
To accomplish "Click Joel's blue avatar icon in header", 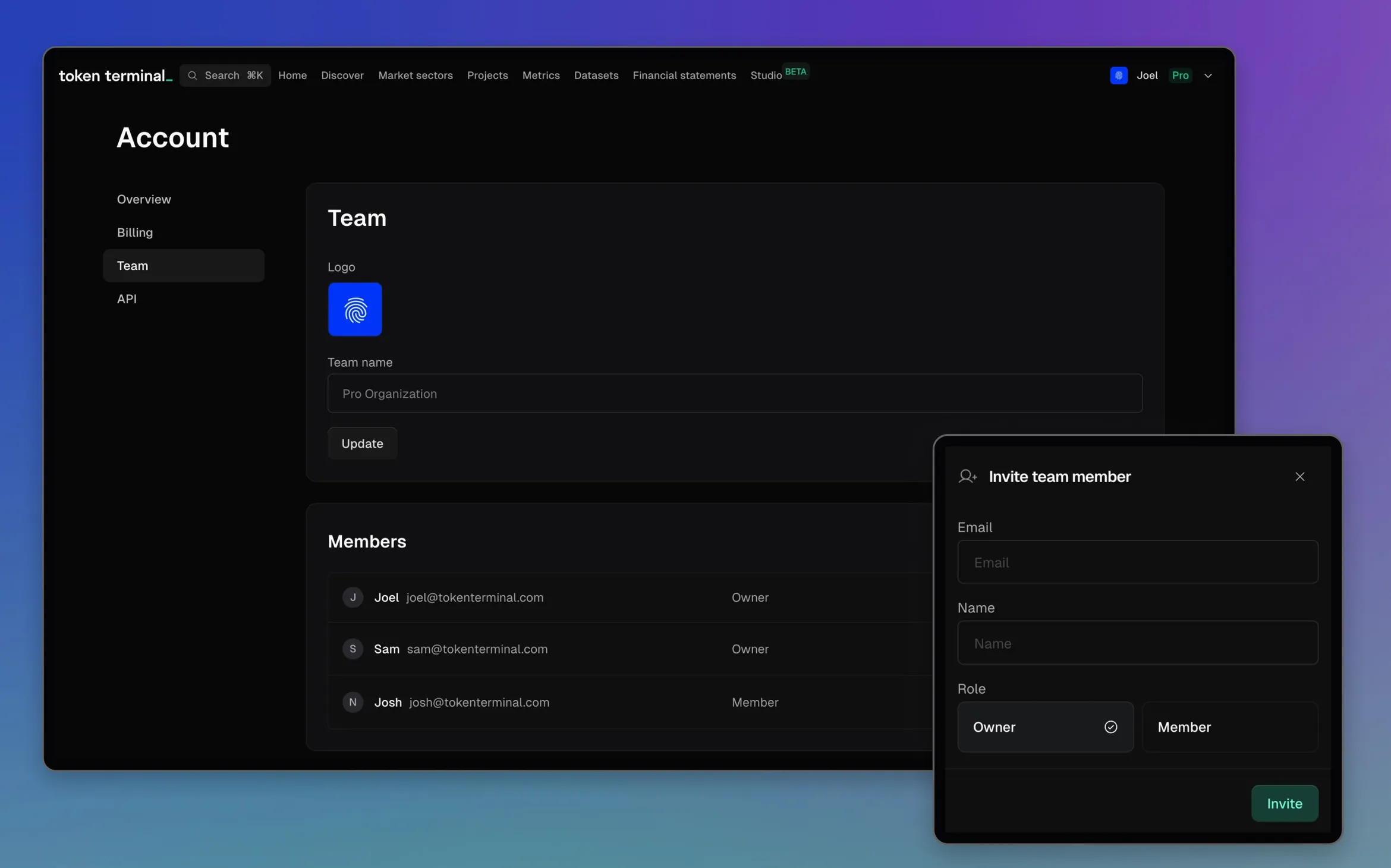I will pos(1118,76).
